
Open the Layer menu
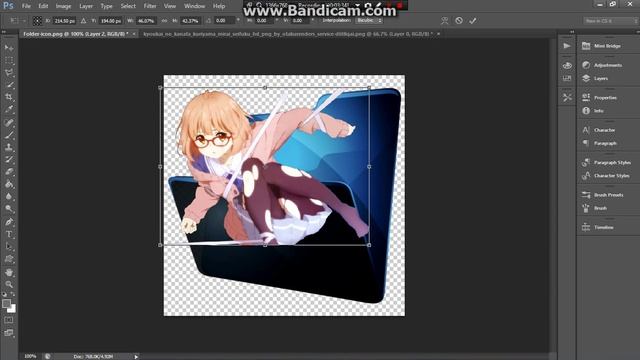(x=86, y=6)
